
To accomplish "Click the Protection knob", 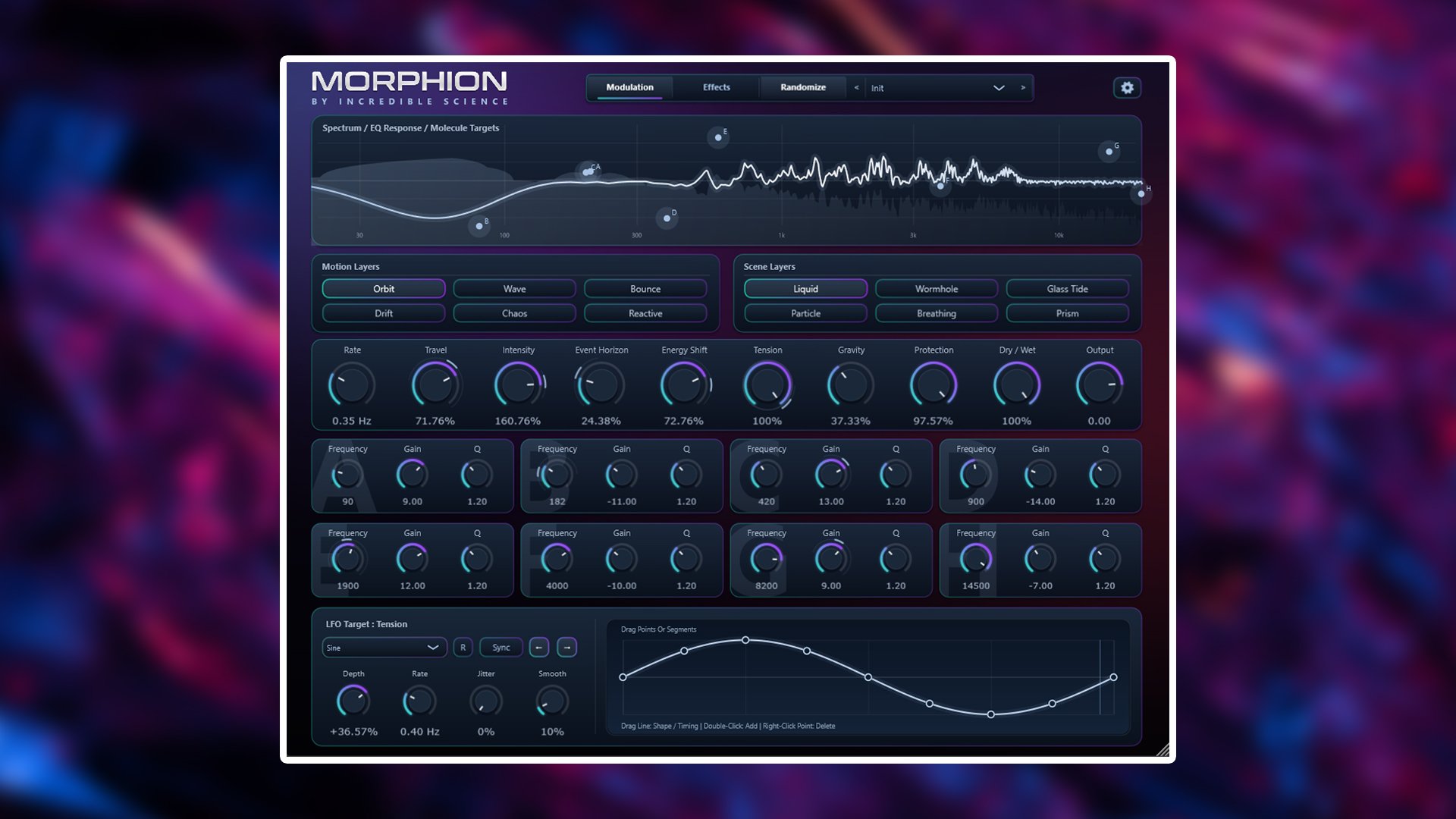I will [934, 385].
